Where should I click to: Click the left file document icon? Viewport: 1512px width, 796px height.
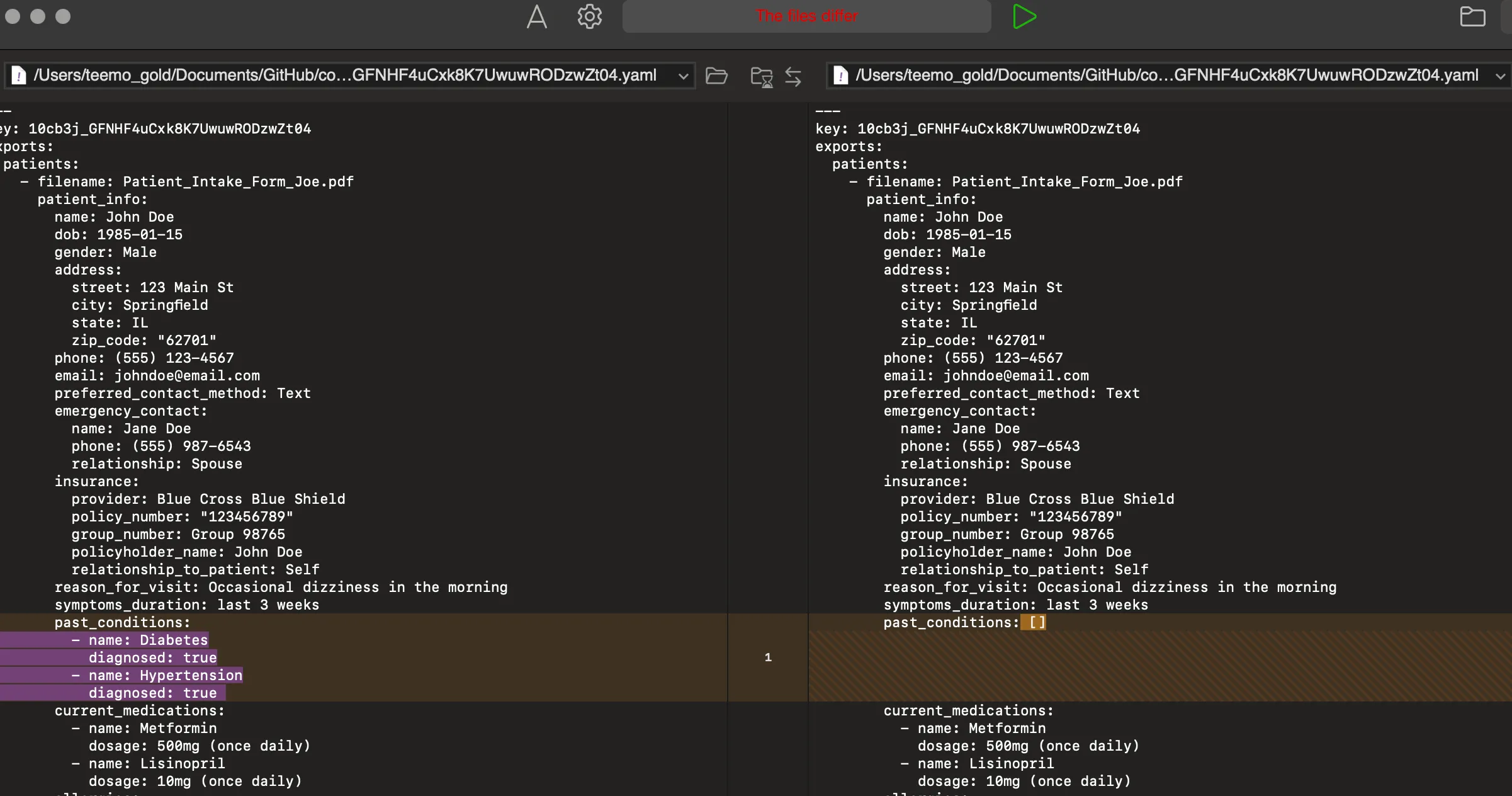[19, 76]
